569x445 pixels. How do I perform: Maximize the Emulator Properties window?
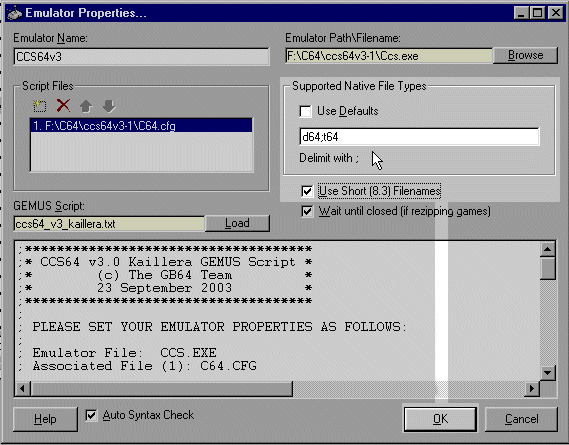click(x=537, y=13)
